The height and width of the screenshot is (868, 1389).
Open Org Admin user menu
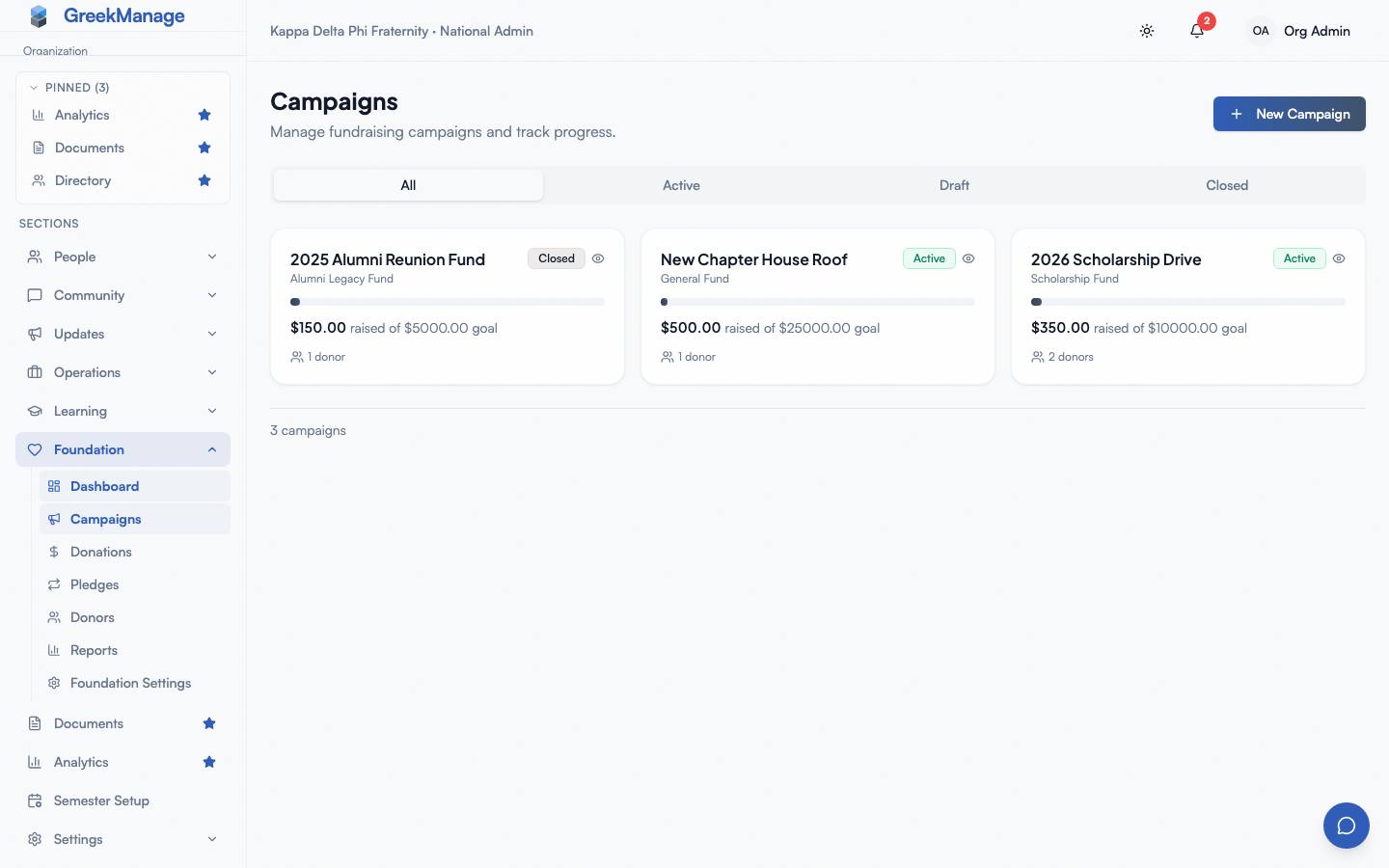(1298, 31)
